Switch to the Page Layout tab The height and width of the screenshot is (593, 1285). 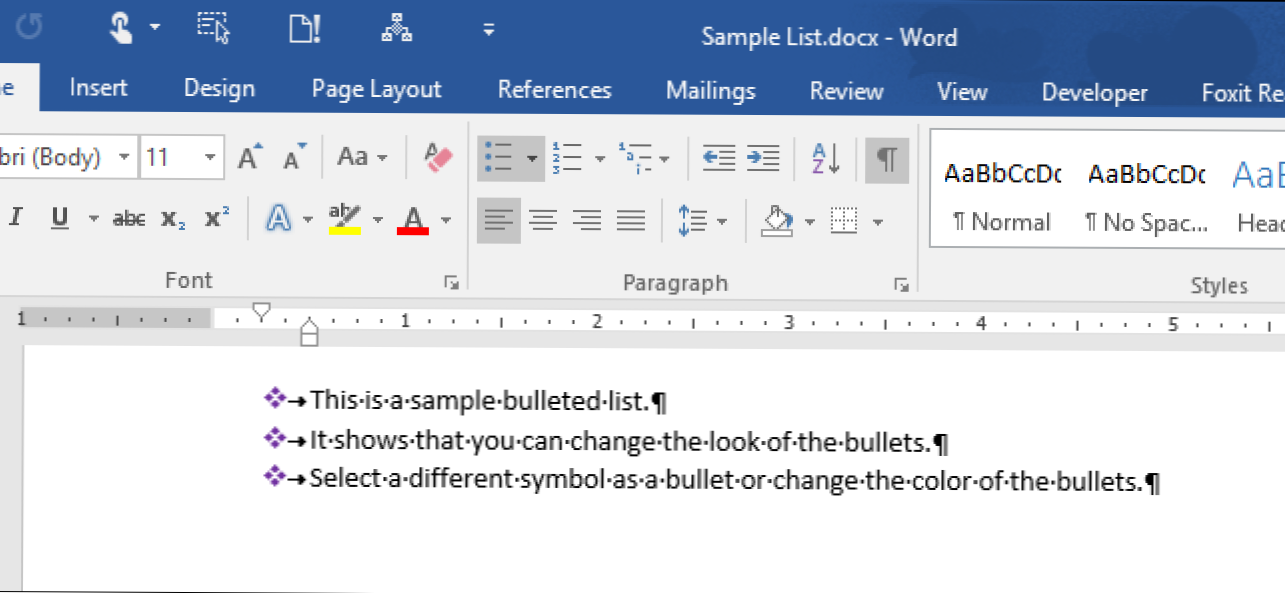click(x=376, y=90)
